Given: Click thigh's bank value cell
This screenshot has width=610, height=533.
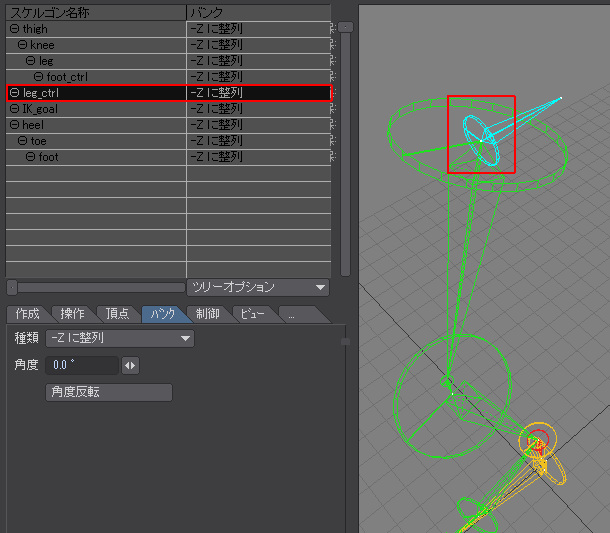Looking at the screenshot, I should pyautogui.click(x=259, y=29).
